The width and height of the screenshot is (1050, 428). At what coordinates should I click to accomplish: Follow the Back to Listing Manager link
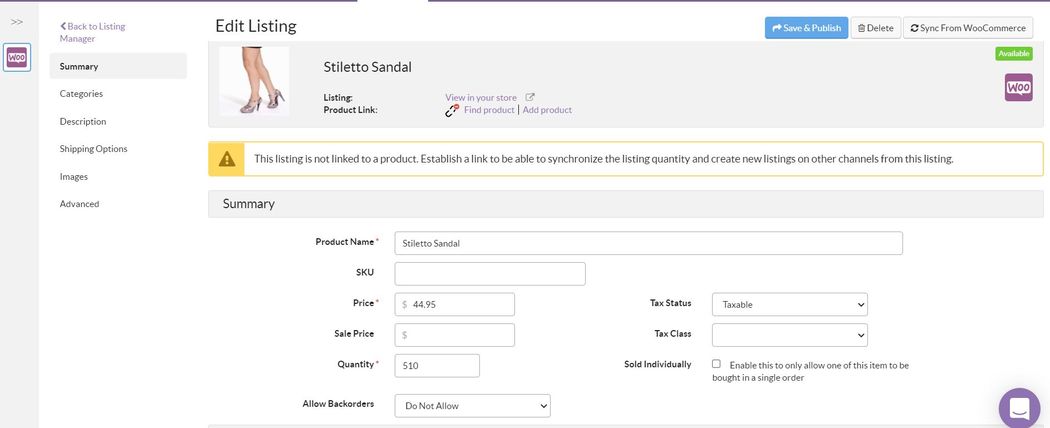92,32
